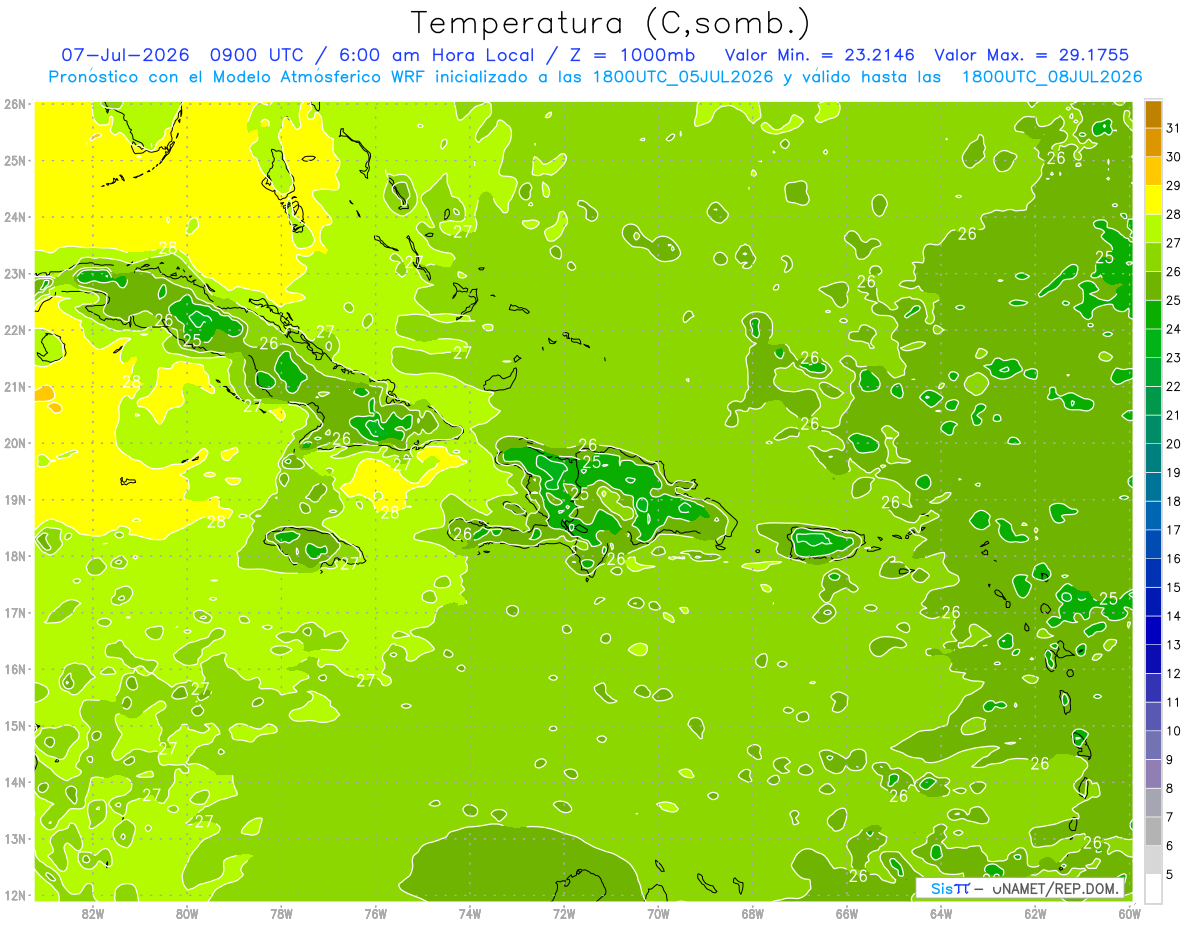Pick orange swatch between 30 and 31

(x=1153, y=143)
